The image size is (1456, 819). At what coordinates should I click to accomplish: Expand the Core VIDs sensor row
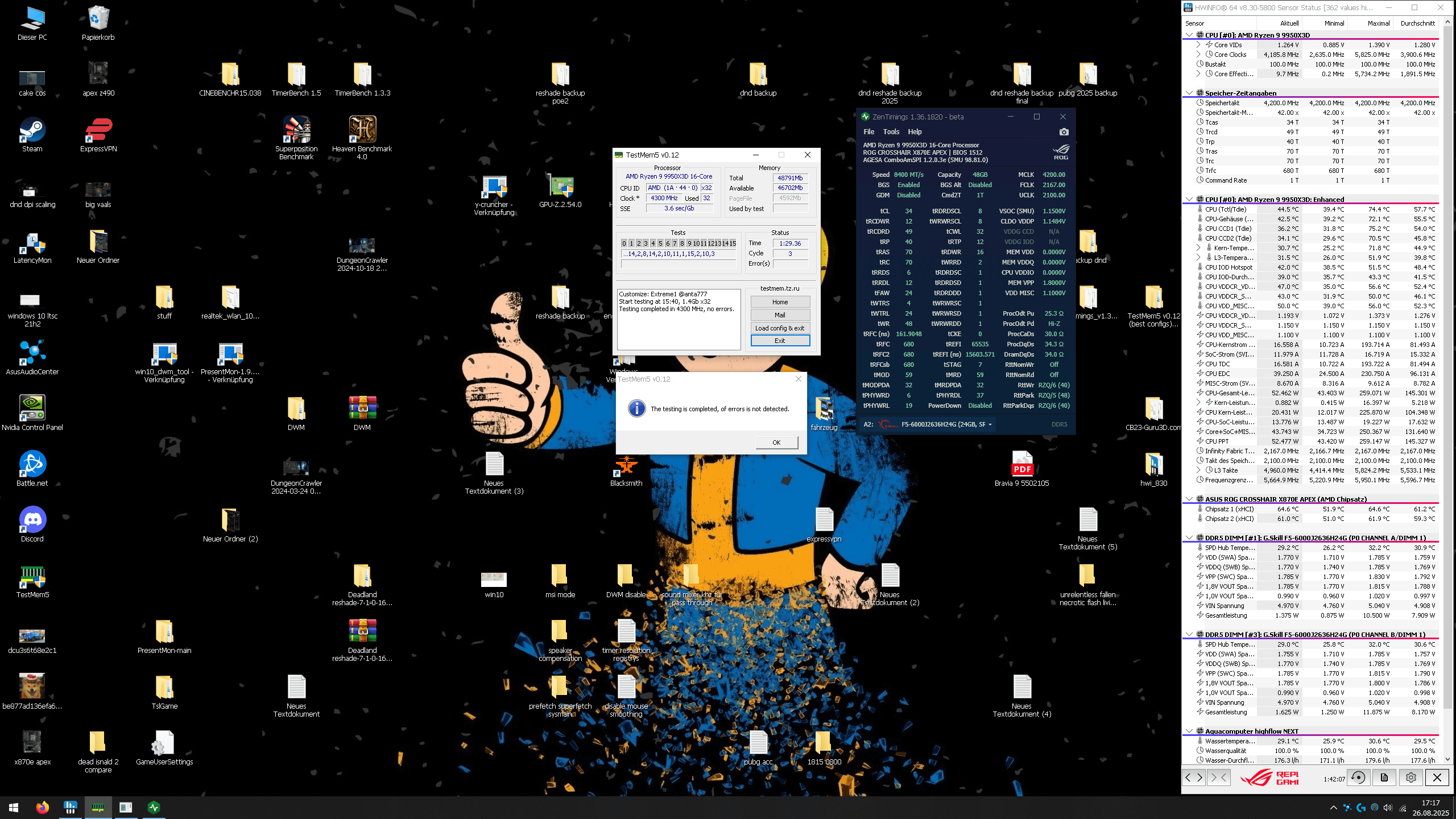pyautogui.click(x=1199, y=44)
